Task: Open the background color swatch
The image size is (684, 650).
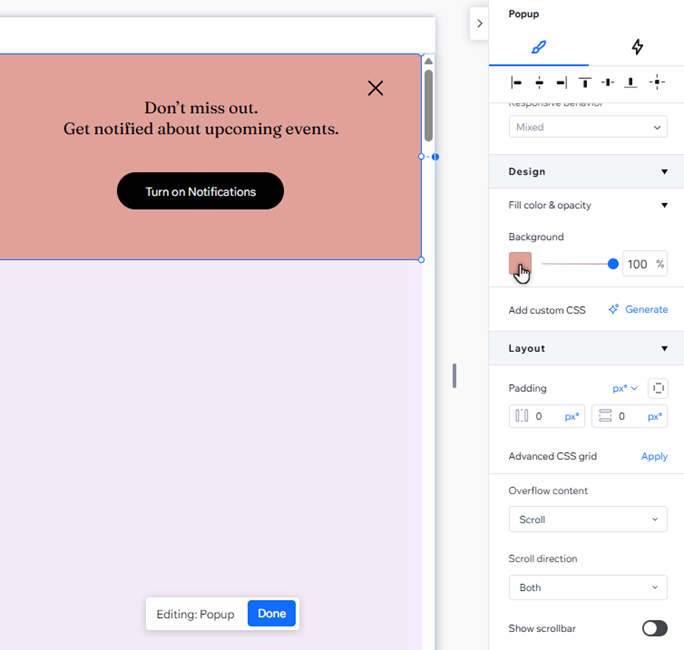Action: 520,263
